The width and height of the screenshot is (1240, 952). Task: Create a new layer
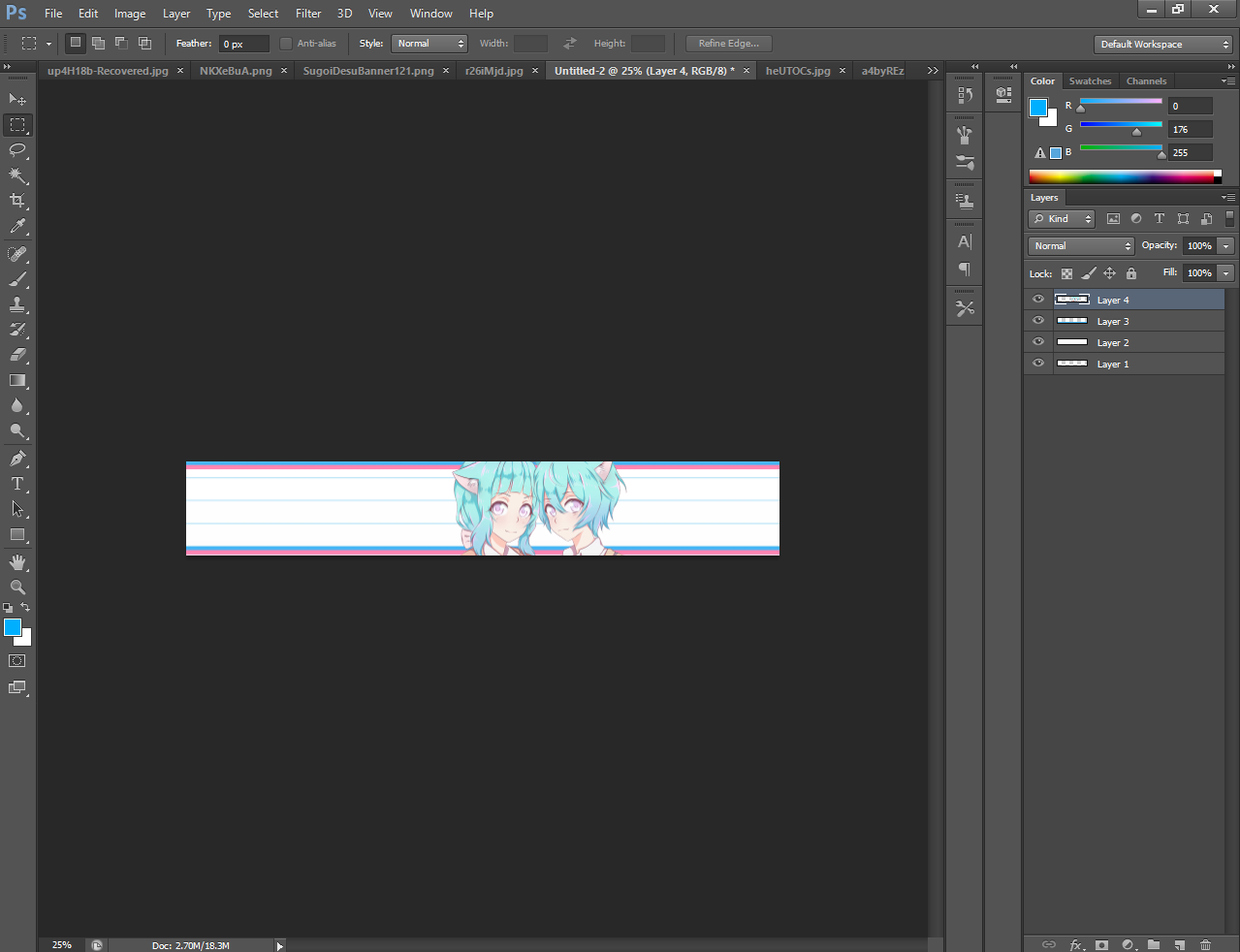coord(1180,944)
